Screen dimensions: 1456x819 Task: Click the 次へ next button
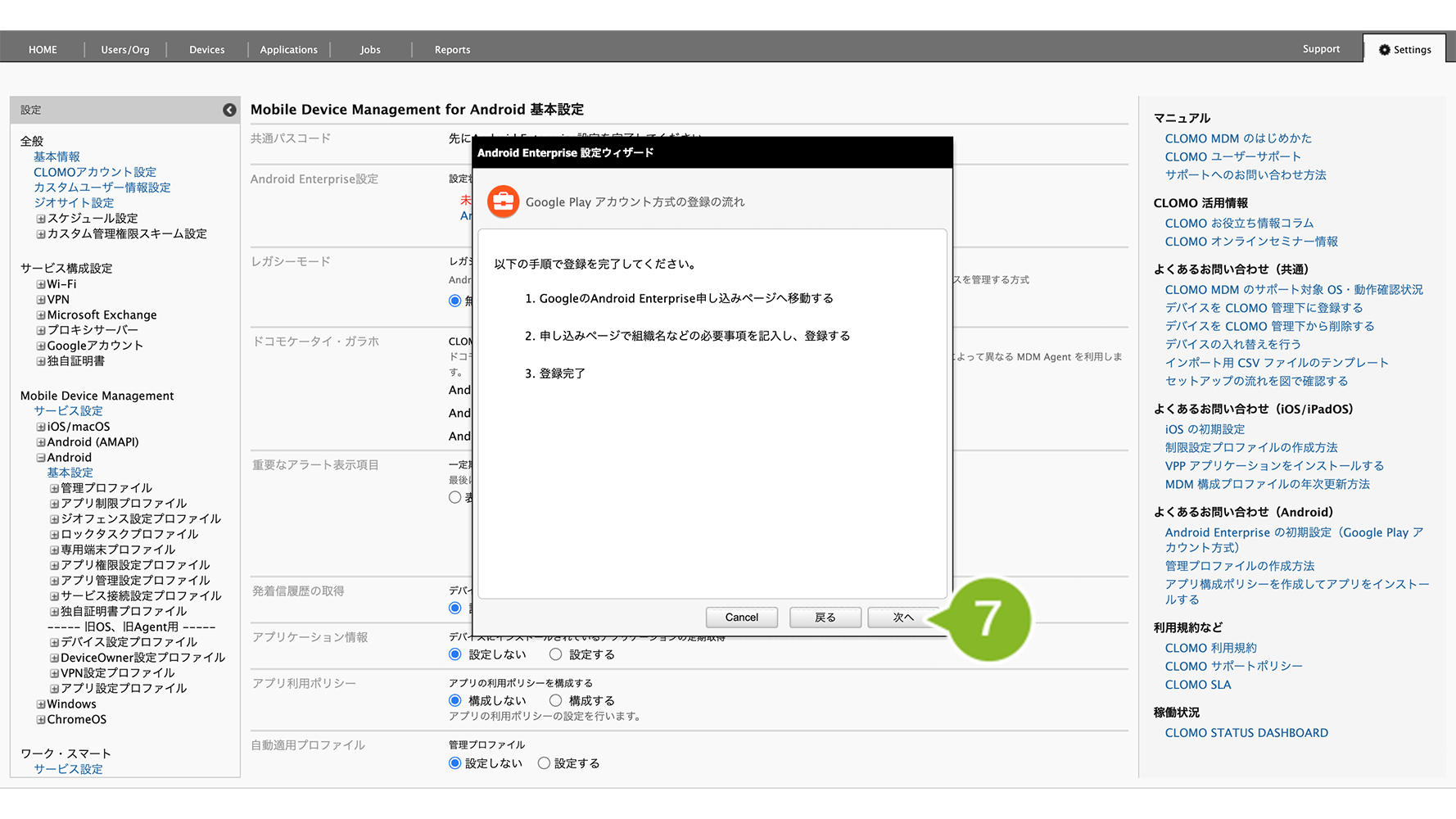coord(903,618)
